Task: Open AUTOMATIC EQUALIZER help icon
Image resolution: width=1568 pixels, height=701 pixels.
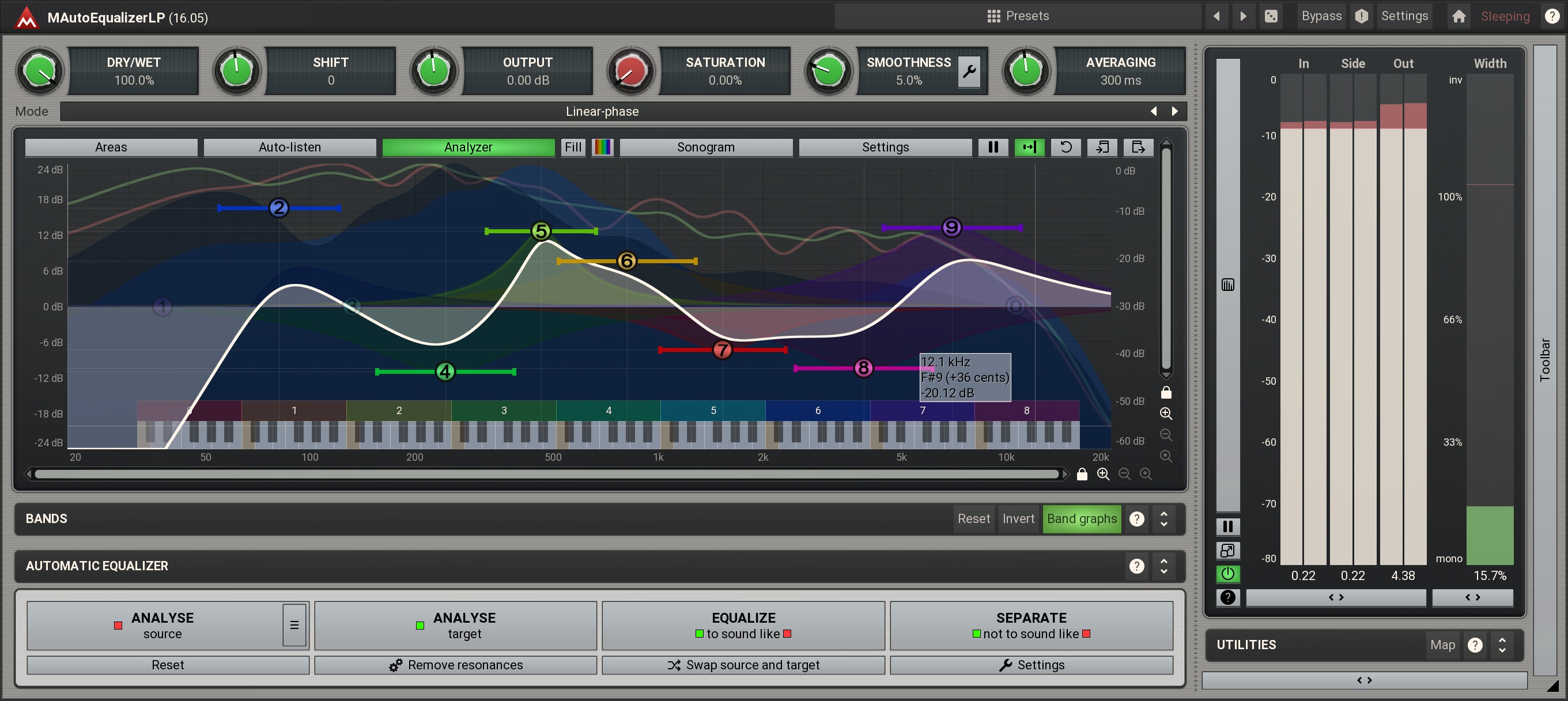Action: point(1136,567)
